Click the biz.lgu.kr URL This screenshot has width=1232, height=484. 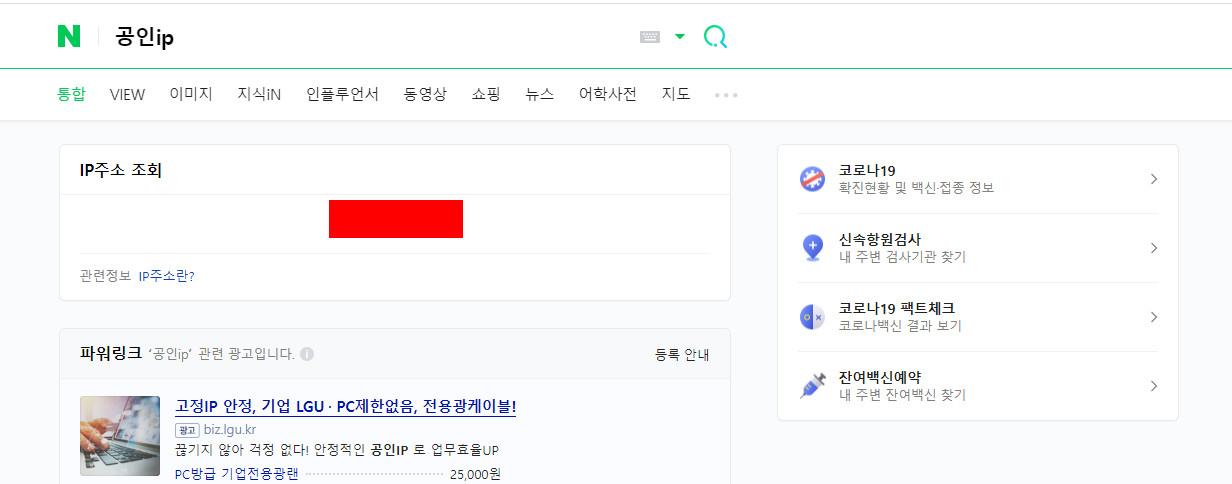point(229,429)
